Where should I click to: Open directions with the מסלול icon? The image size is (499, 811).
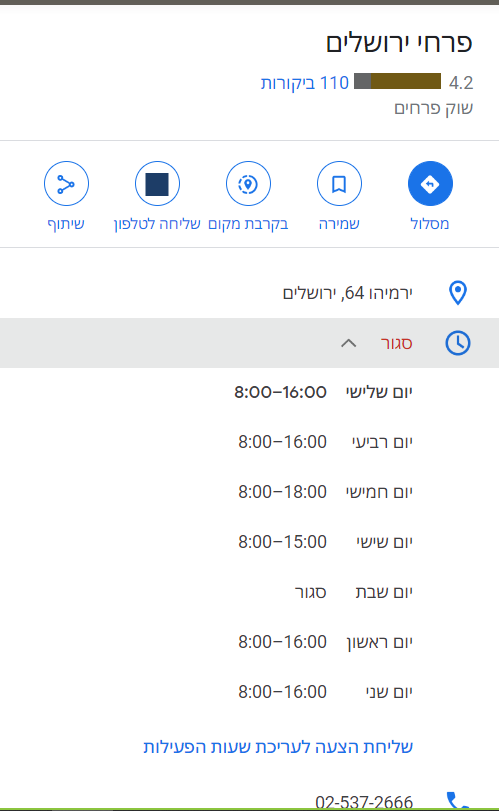coord(430,184)
